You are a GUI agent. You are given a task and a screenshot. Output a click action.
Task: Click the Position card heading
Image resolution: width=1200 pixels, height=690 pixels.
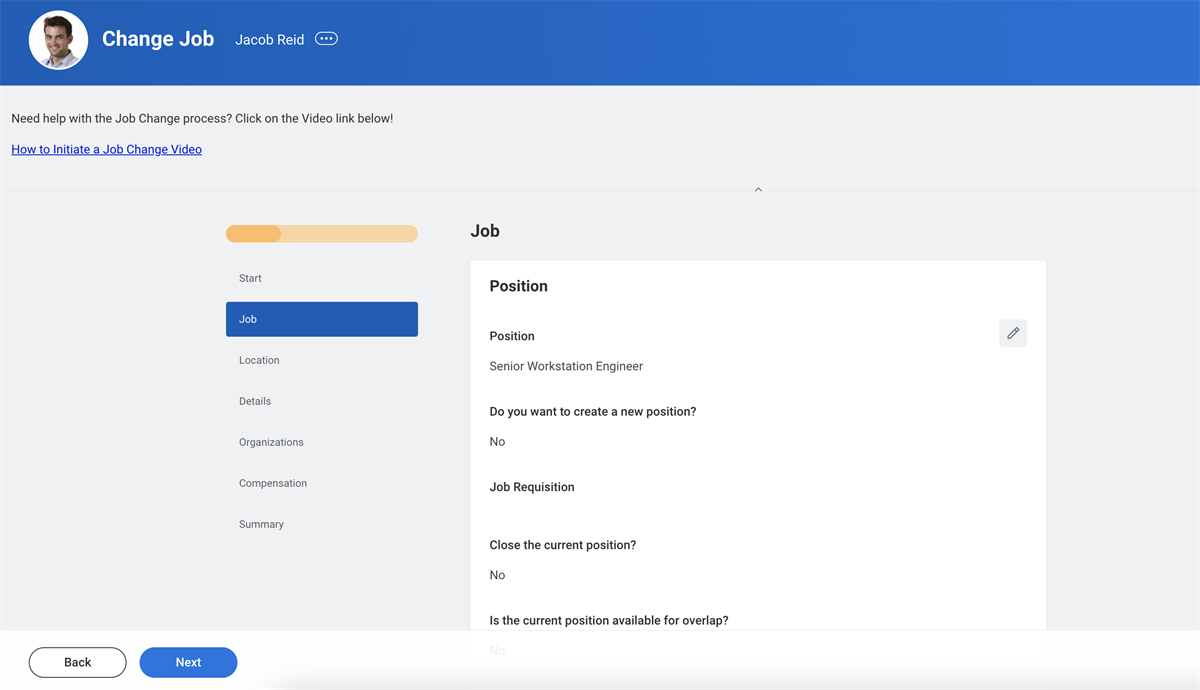point(518,286)
